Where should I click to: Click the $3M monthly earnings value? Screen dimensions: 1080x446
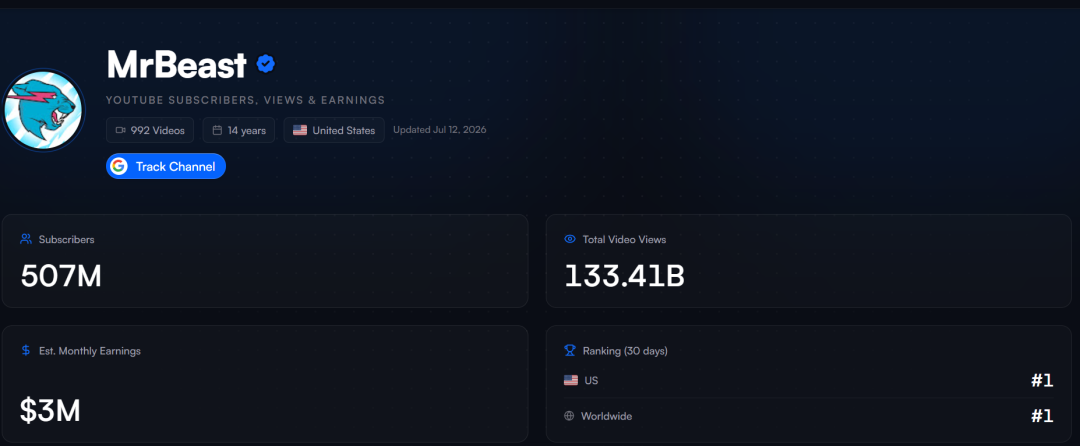50,411
